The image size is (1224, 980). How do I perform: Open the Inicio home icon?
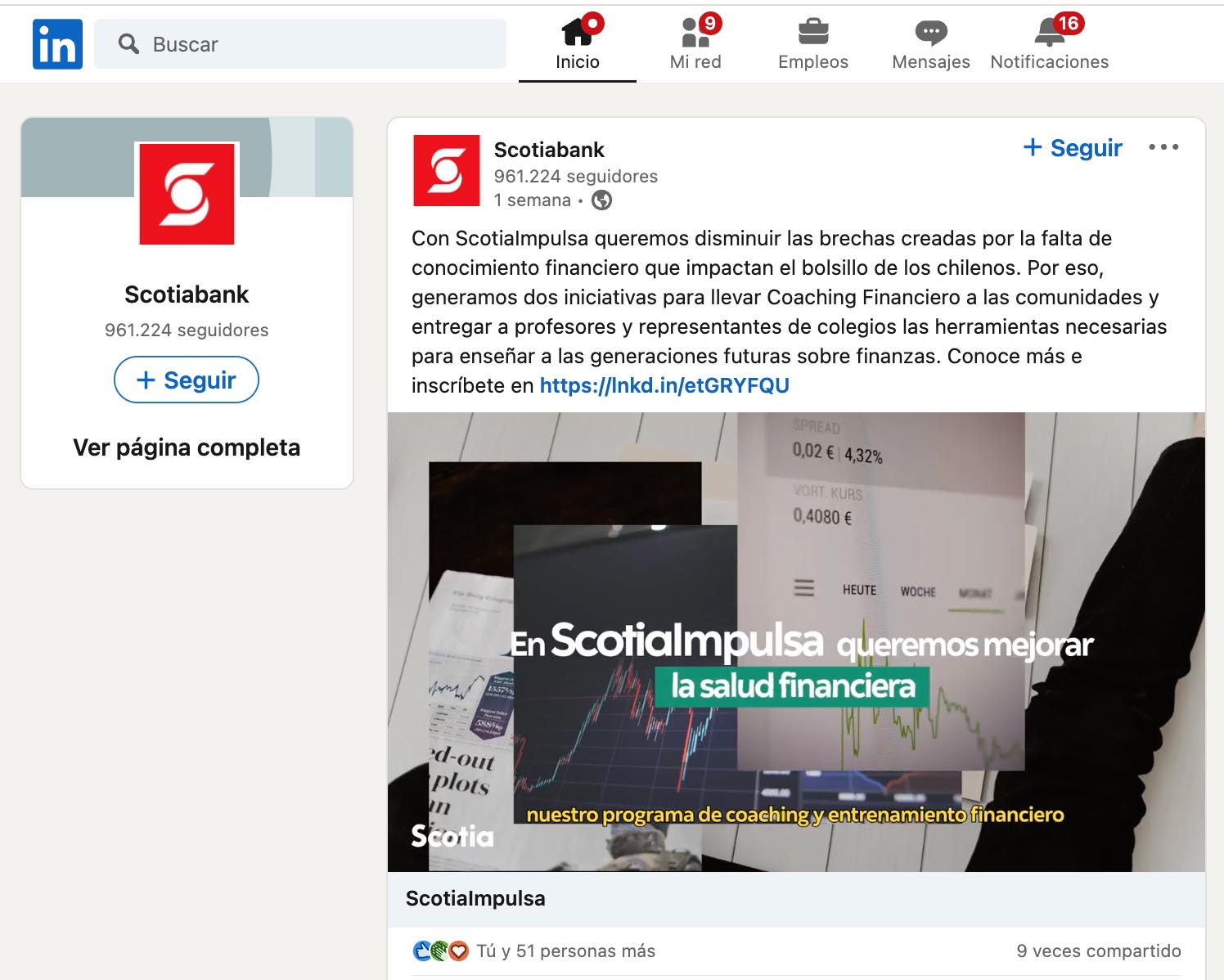(x=578, y=33)
